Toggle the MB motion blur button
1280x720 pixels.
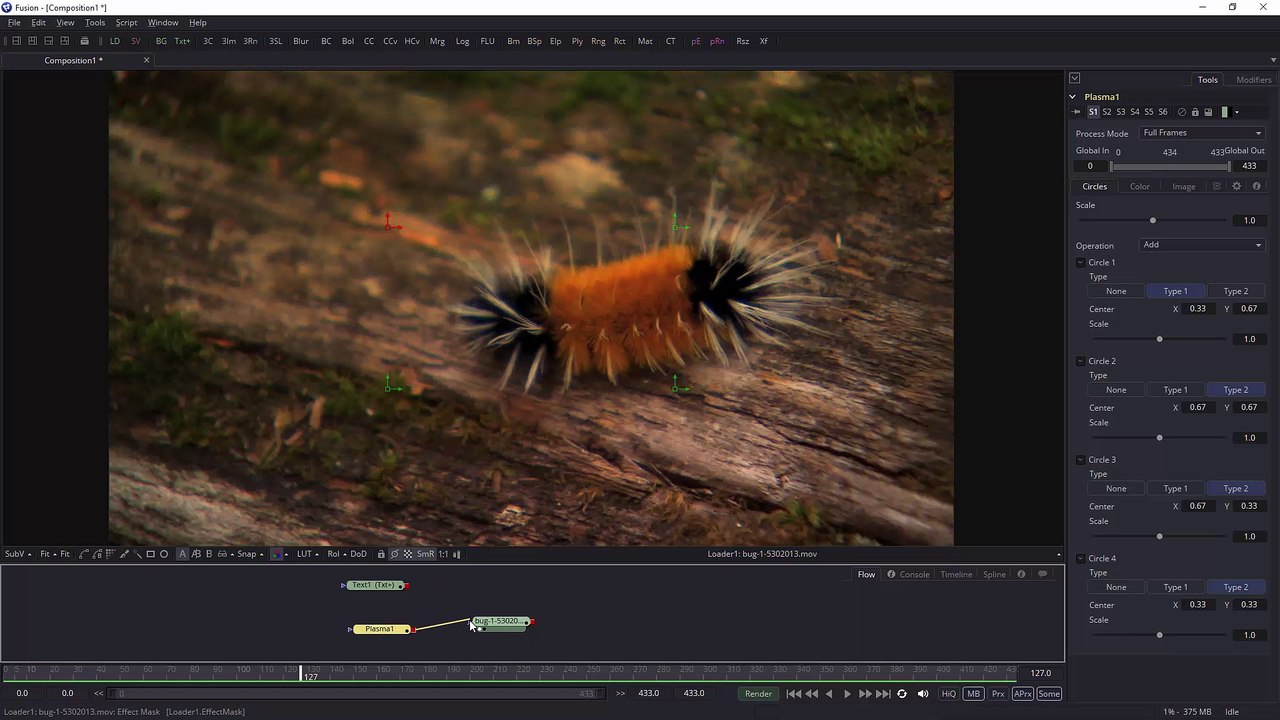973,694
